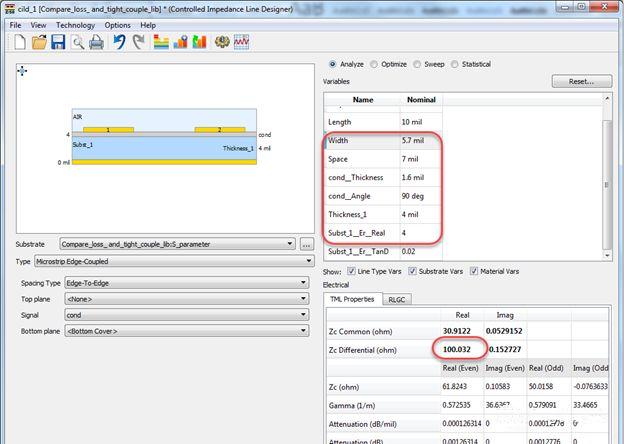The width and height of the screenshot is (624, 444).
Task: Click the substrate browse ellipsis button
Action: tap(307, 244)
